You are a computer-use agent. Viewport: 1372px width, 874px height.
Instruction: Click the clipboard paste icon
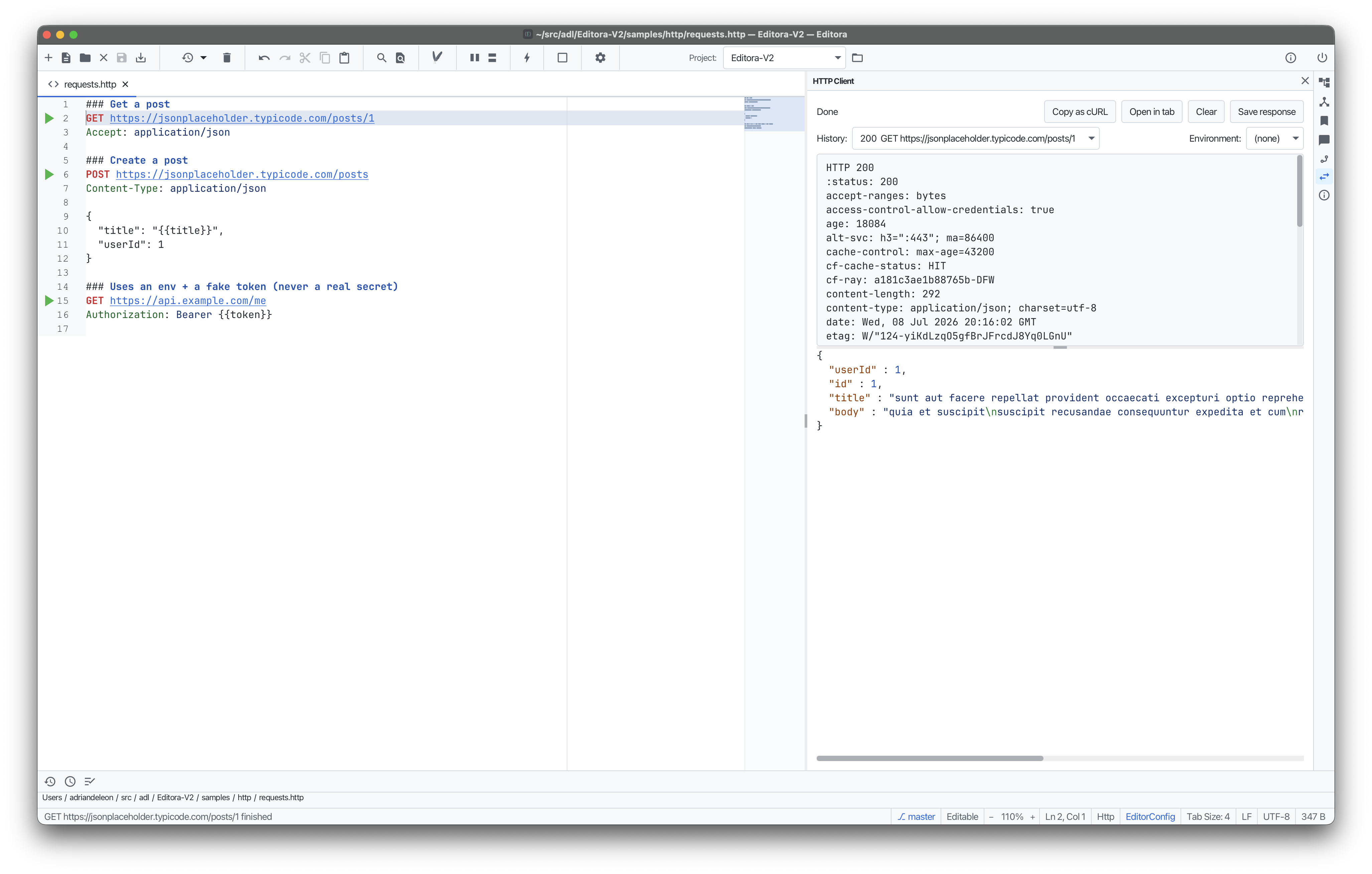click(344, 57)
